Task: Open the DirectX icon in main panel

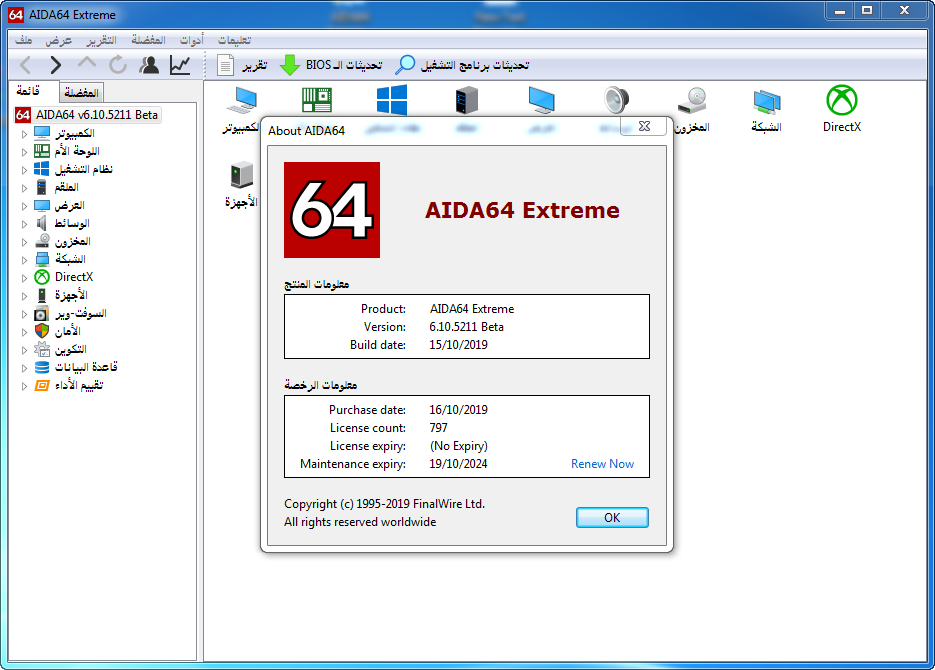Action: 841,100
